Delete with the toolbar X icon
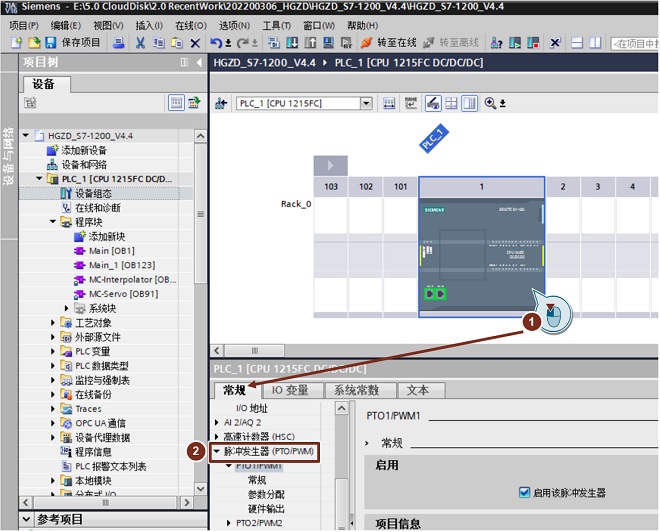Viewport: 660px width, 532px height. 195,43
